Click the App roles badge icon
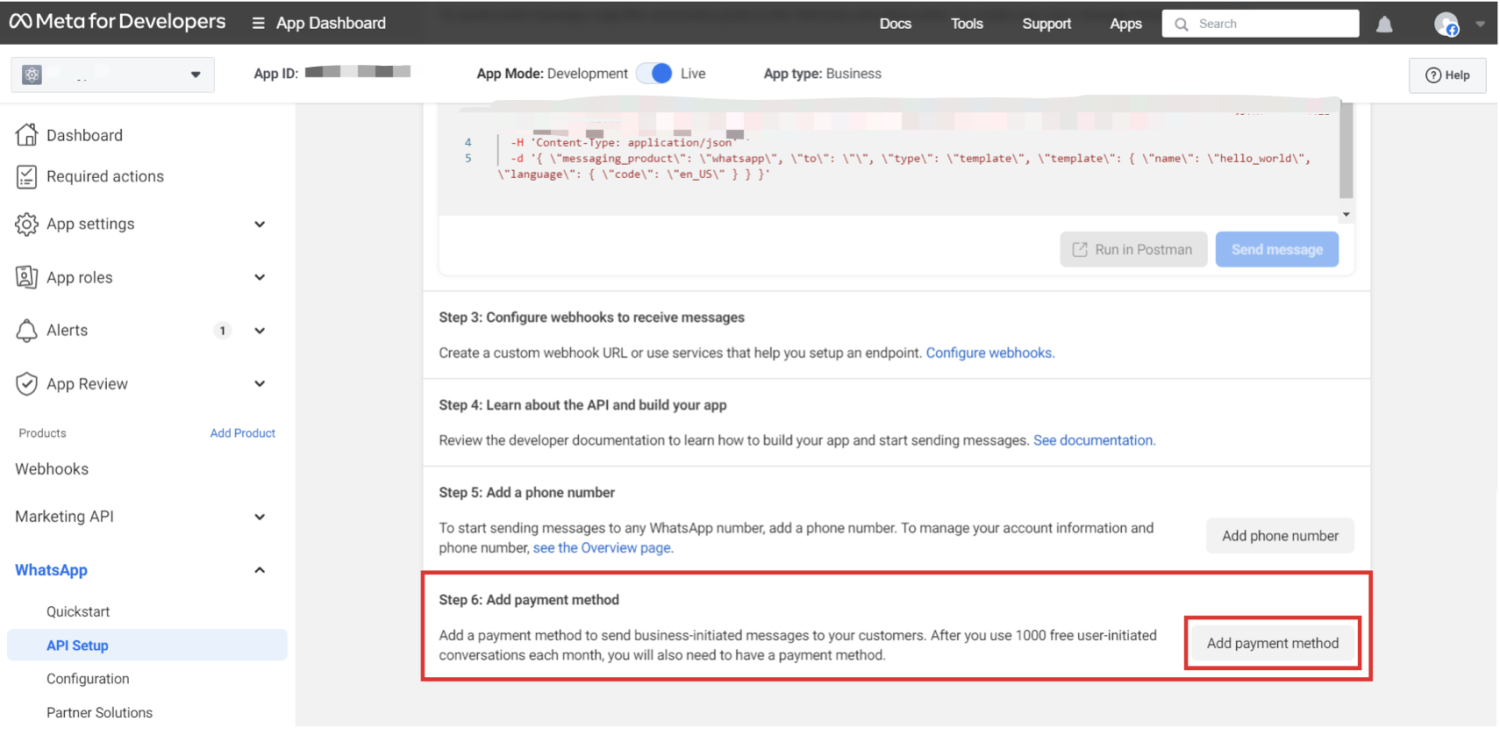 26,277
